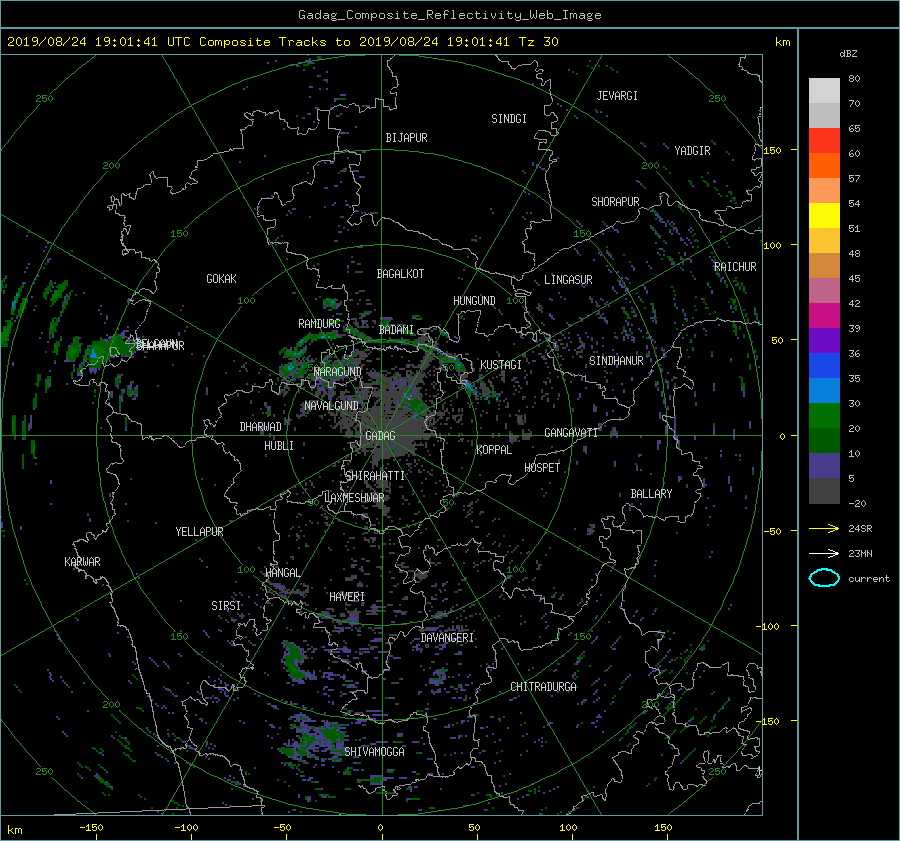Select the NAVALGUND label
Viewport: 900px width, 841px height.
pyautogui.click(x=331, y=406)
